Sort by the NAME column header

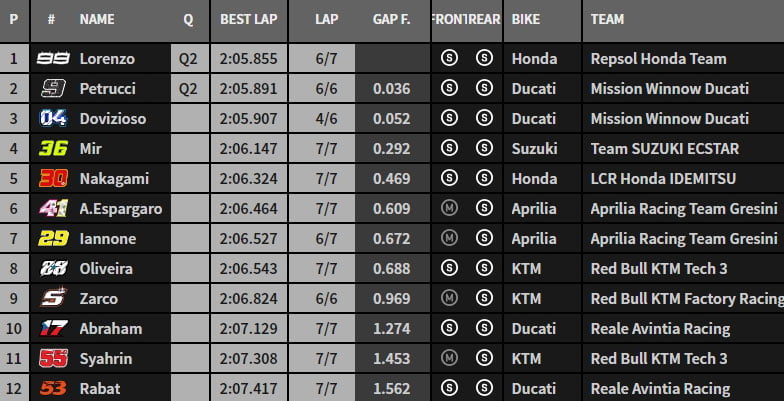tap(97, 19)
